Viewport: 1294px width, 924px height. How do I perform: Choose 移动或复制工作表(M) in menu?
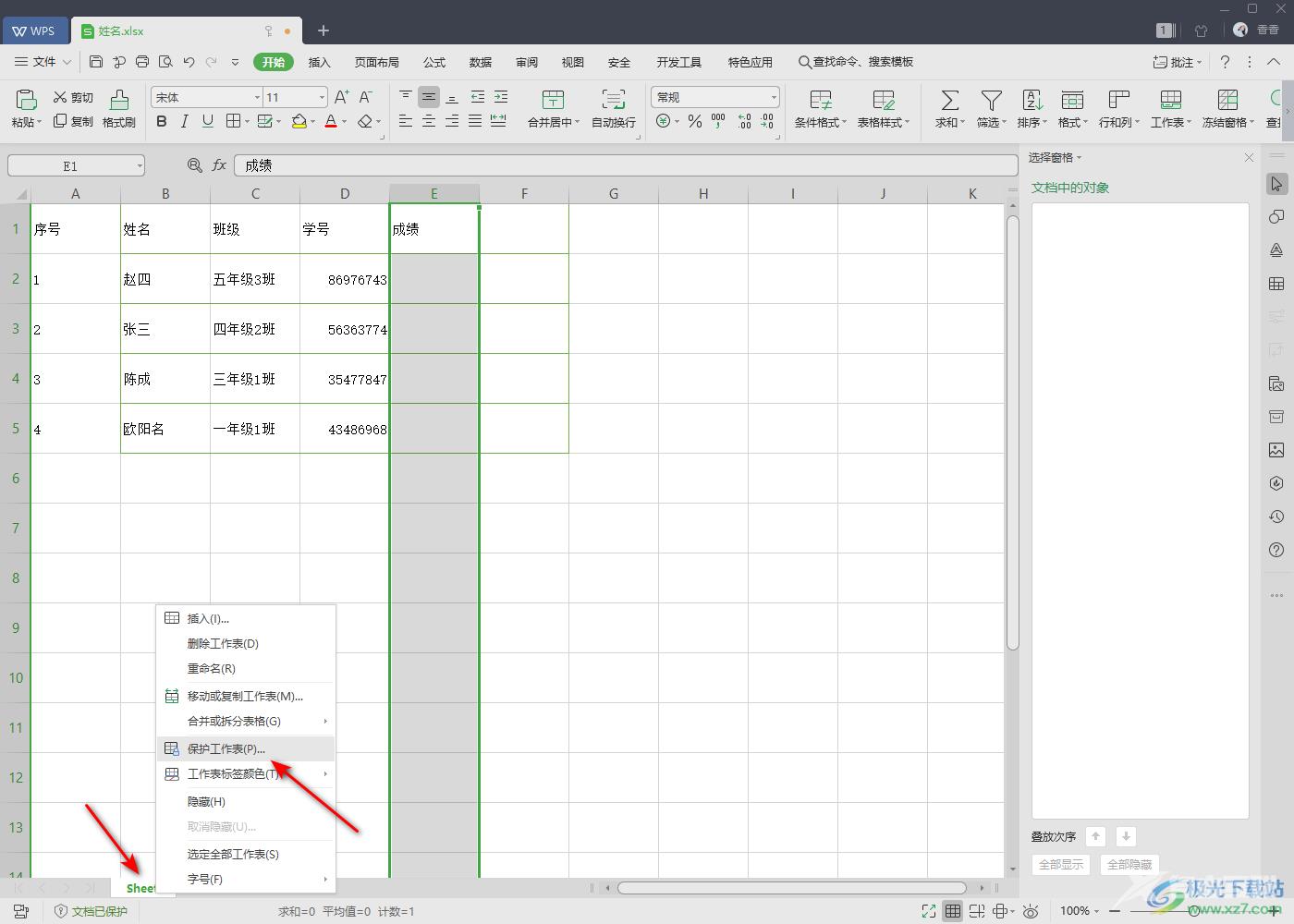pos(246,696)
